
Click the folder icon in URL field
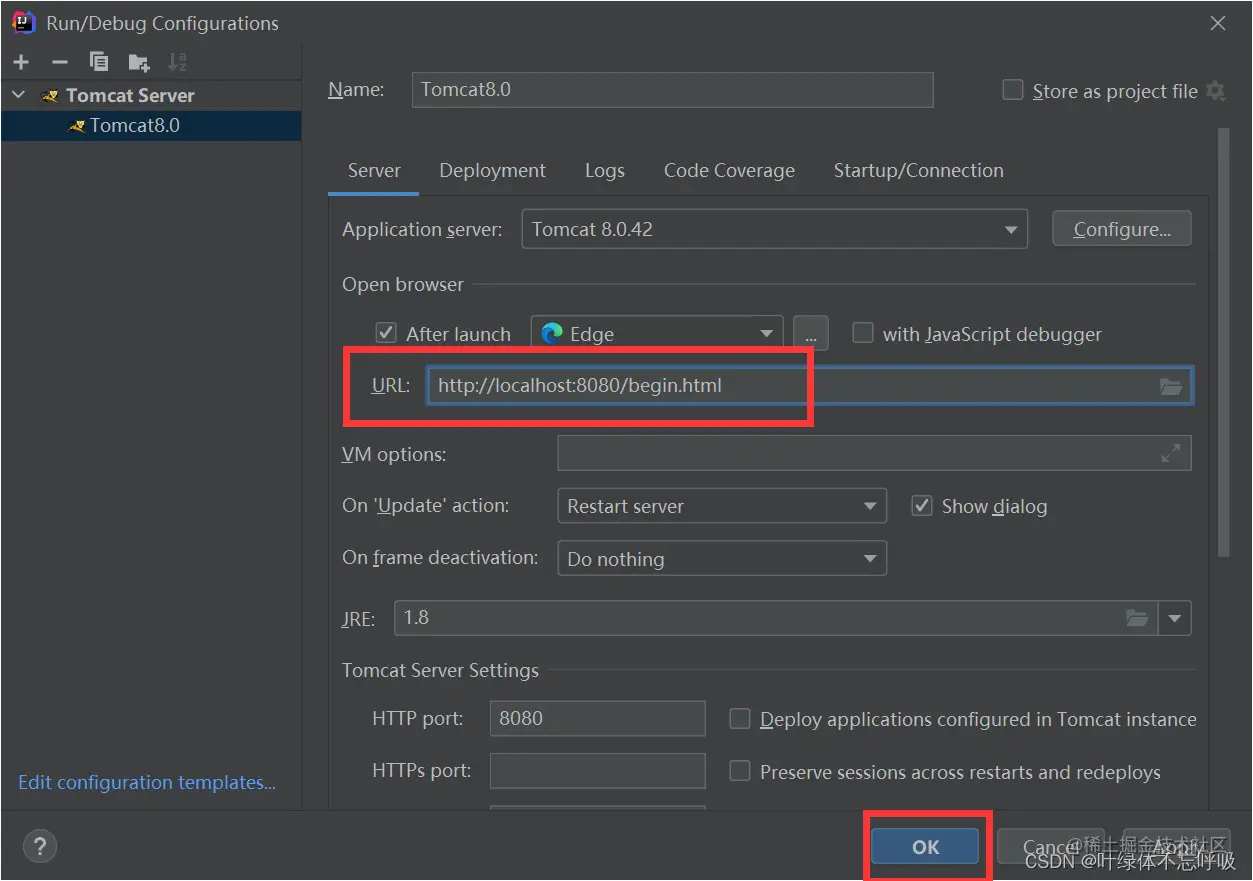pyautogui.click(x=1171, y=387)
